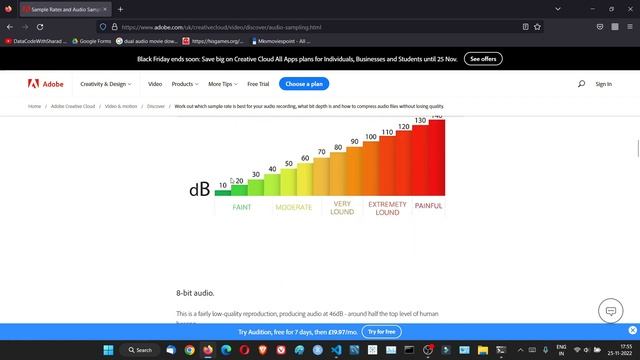Open Brave browser from taskbar
The image size is (640, 360).
[263, 350]
